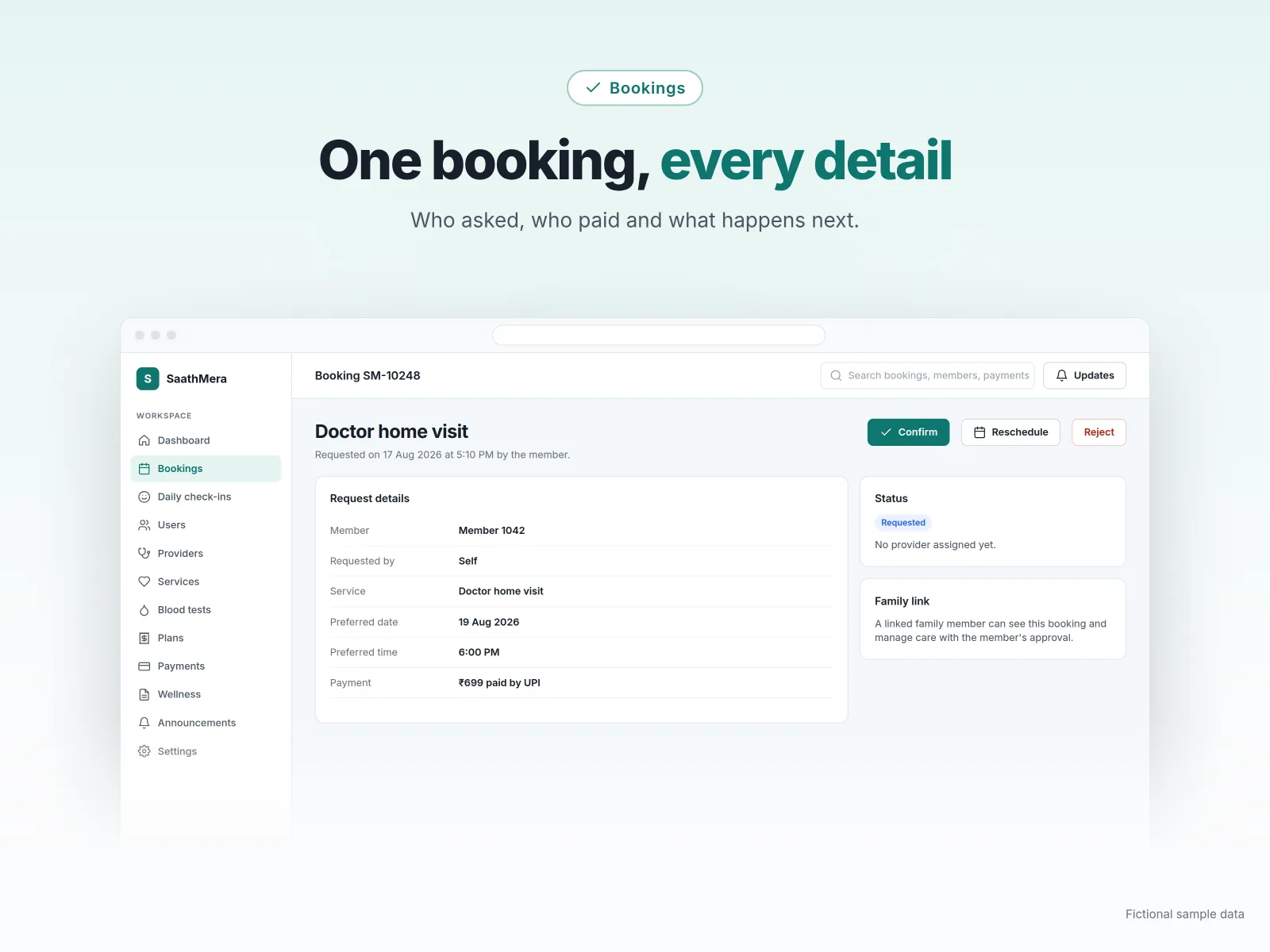1270x952 pixels.
Task: Select Payments in the sidebar
Action: pyautogui.click(x=206, y=666)
